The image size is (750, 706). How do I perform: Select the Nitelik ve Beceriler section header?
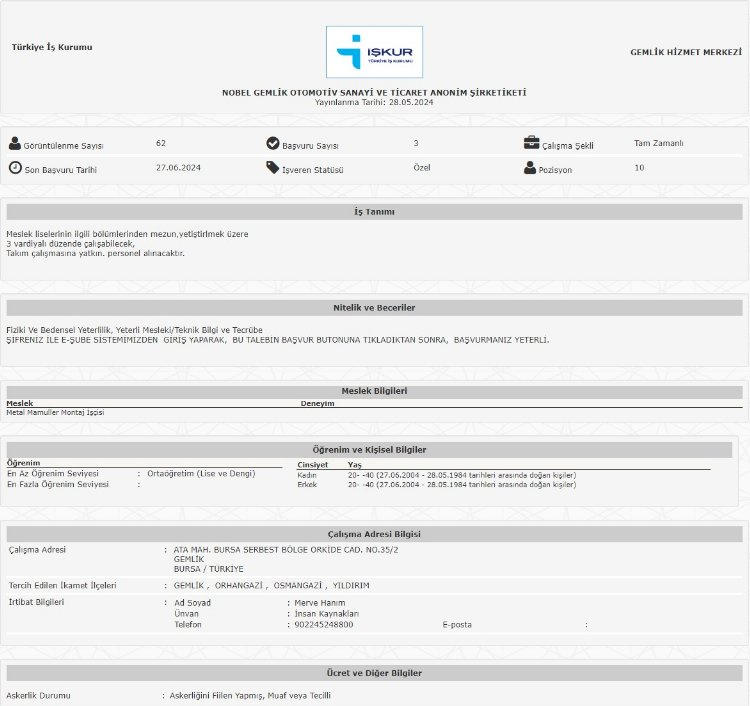click(374, 307)
